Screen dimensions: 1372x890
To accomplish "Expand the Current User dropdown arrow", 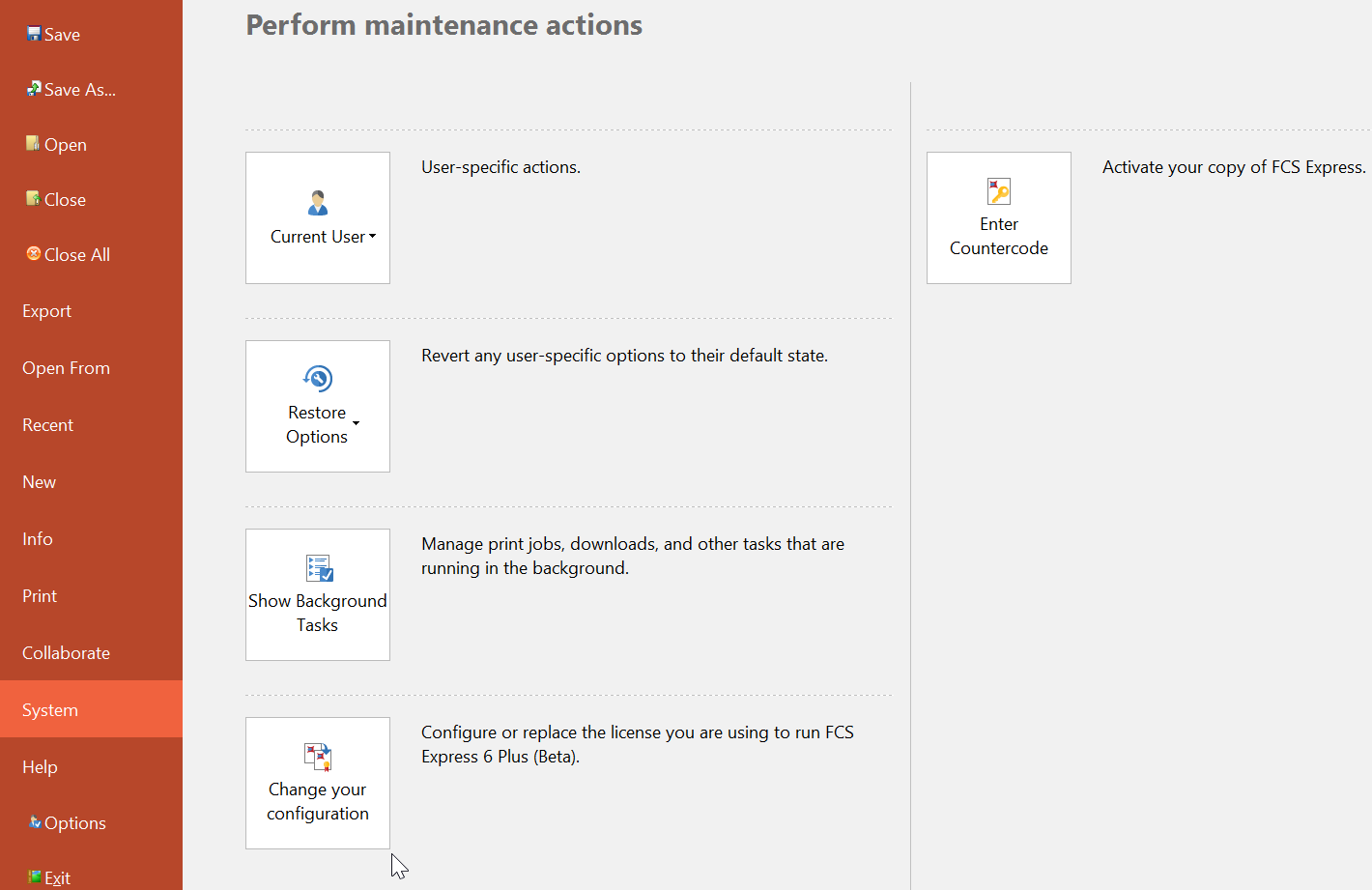I will click(373, 237).
